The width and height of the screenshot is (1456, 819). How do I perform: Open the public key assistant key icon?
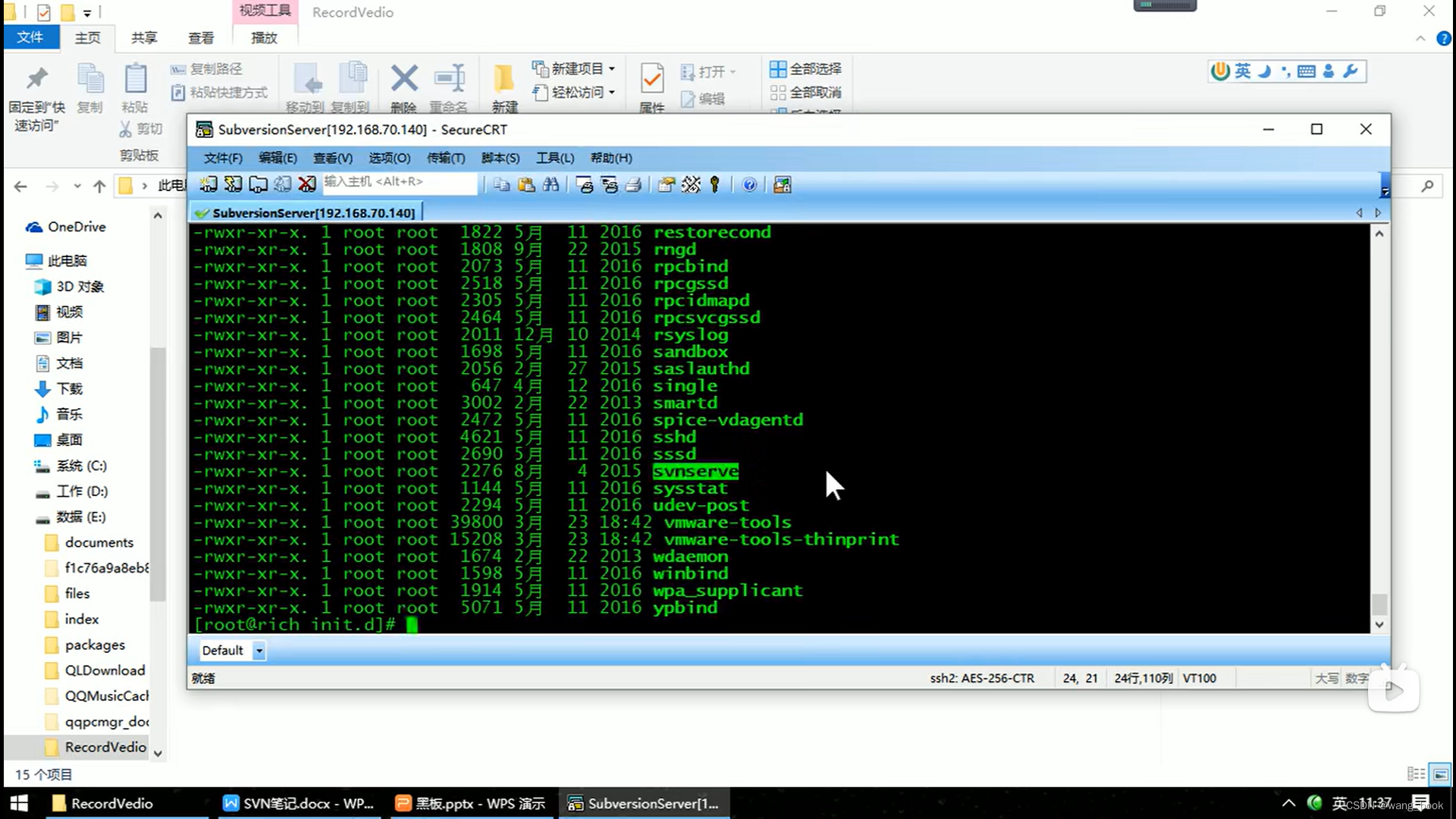click(x=715, y=184)
